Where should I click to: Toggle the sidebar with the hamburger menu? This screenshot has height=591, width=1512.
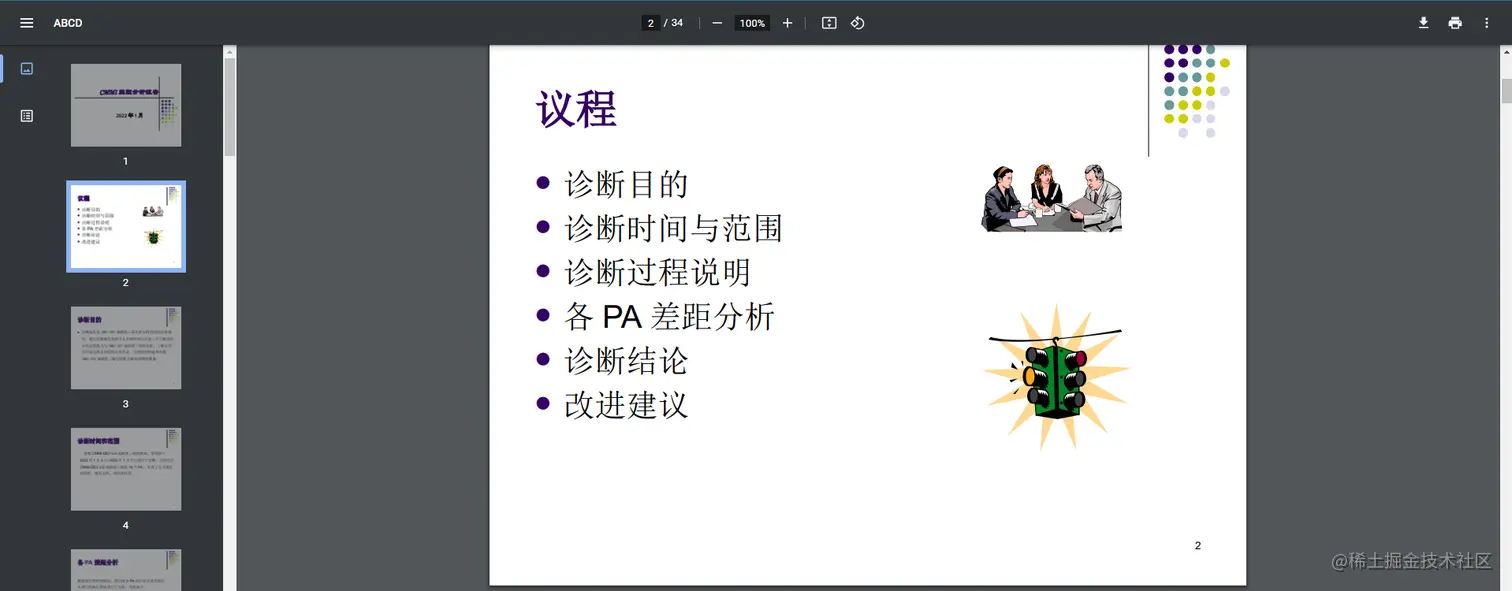tap(26, 22)
